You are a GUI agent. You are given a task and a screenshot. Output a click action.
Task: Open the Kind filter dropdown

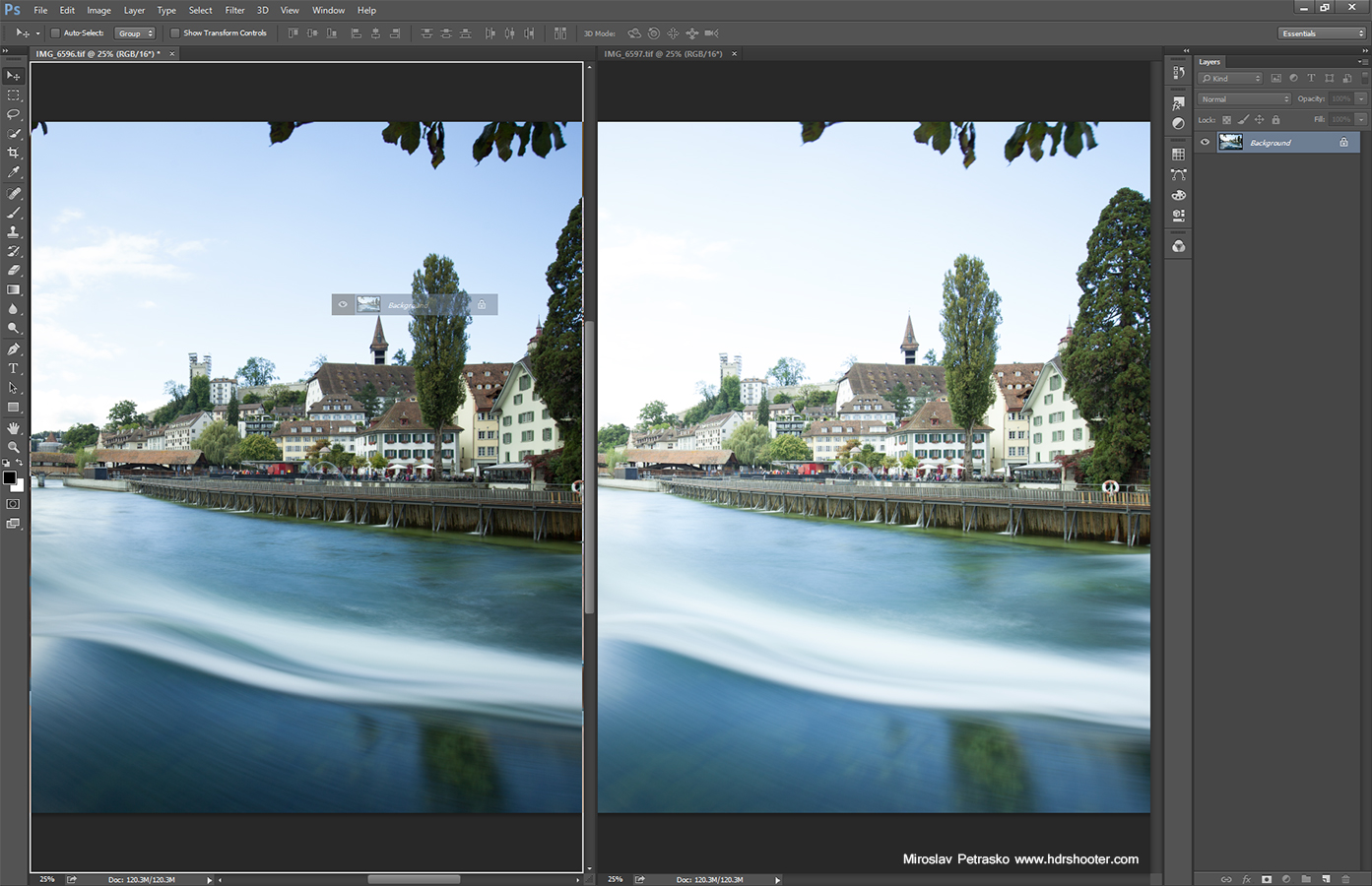click(x=1231, y=78)
